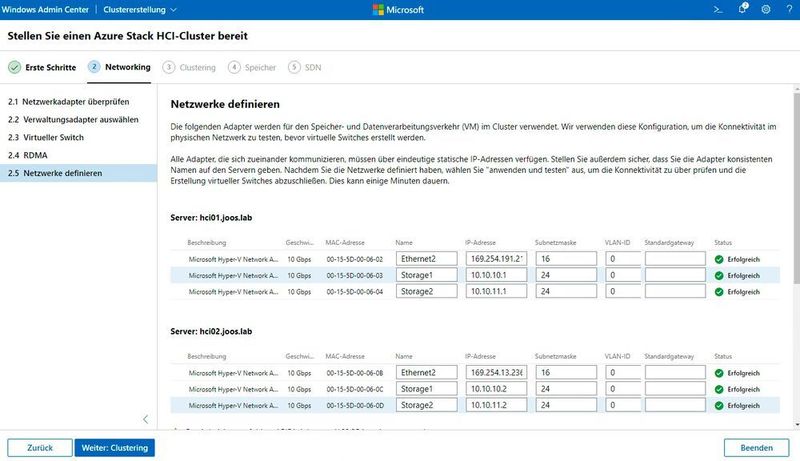The image size is (800, 461).
Task: Open the notifications bell icon
Action: pos(742,9)
